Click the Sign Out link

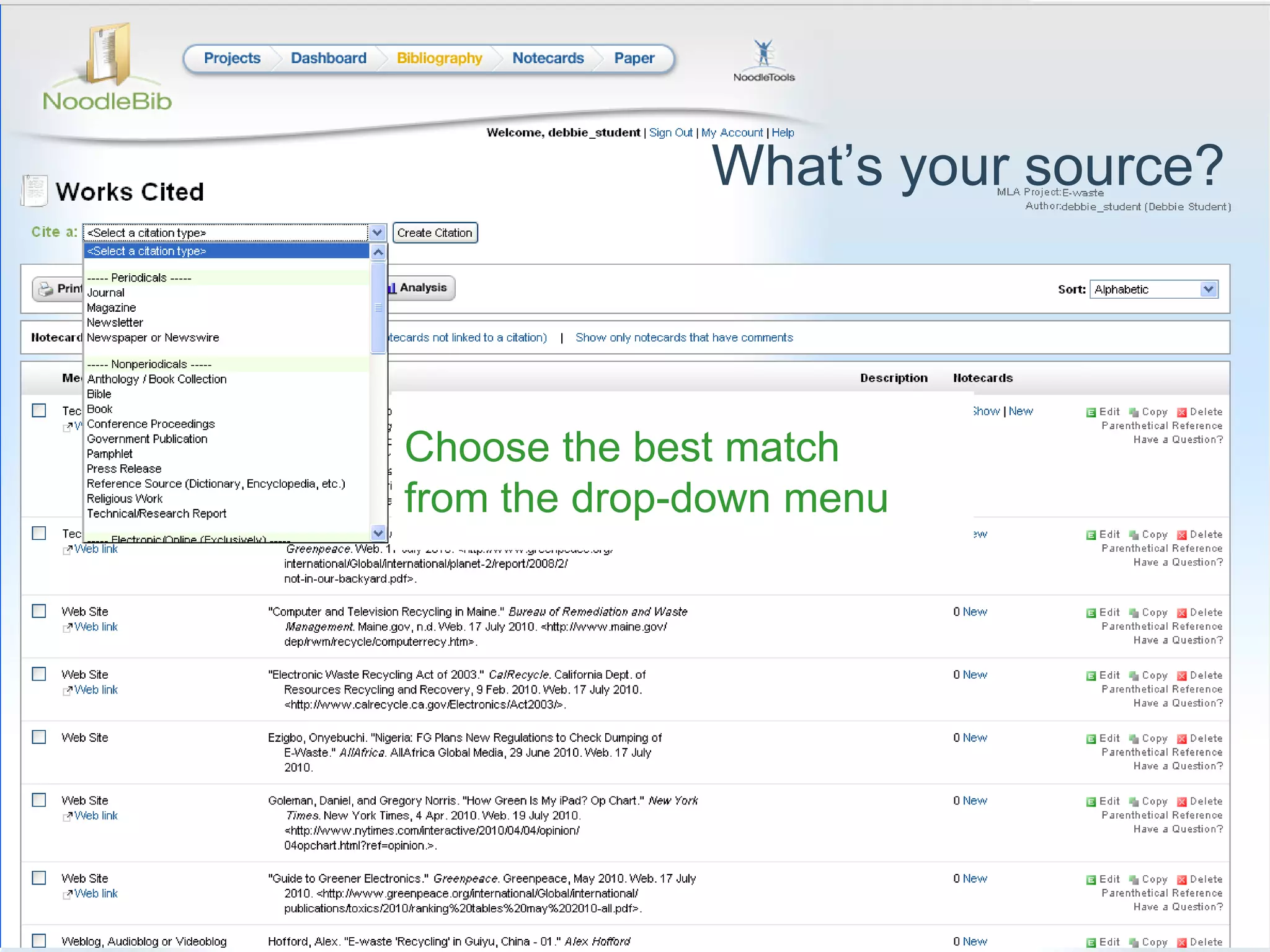pyautogui.click(x=670, y=133)
